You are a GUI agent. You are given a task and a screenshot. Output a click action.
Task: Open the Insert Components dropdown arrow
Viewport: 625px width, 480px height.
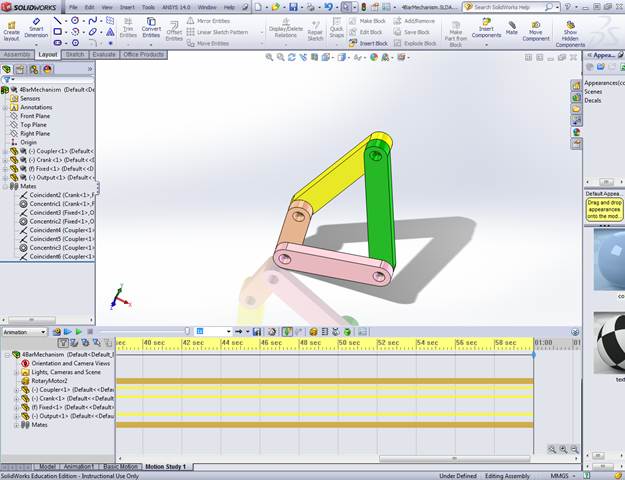point(486,44)
